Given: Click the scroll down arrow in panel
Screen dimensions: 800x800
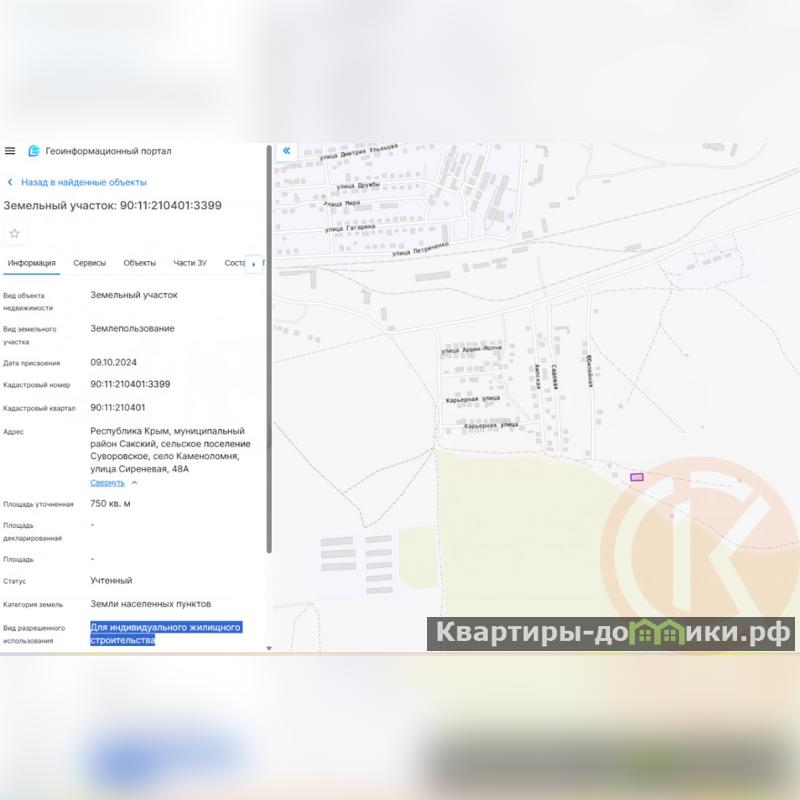Looking at the screenshot, I should pos(269,648).
